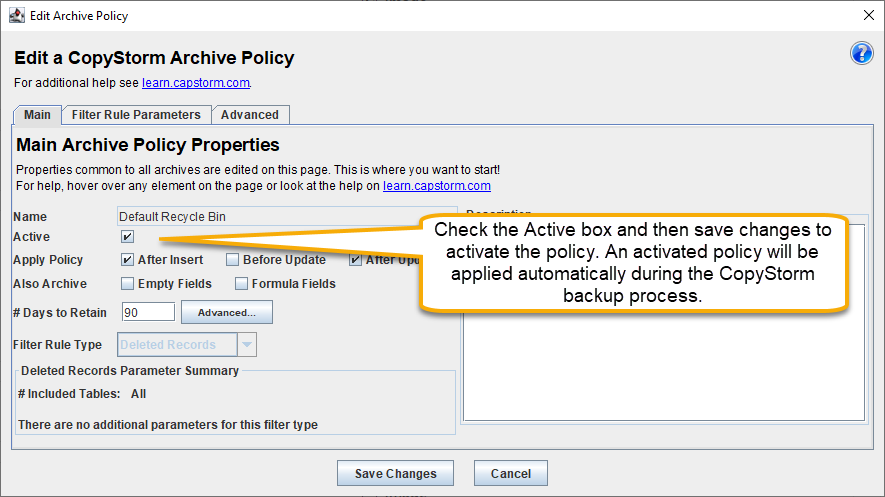Enable the Before Update checkbox

tap(233, 260)
